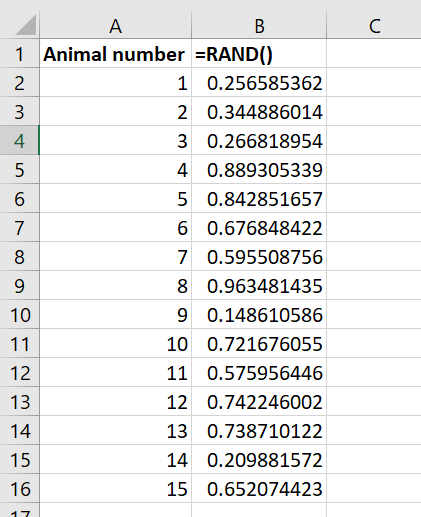
Task: Select row 1 header
Action: [x=19, y=53]
